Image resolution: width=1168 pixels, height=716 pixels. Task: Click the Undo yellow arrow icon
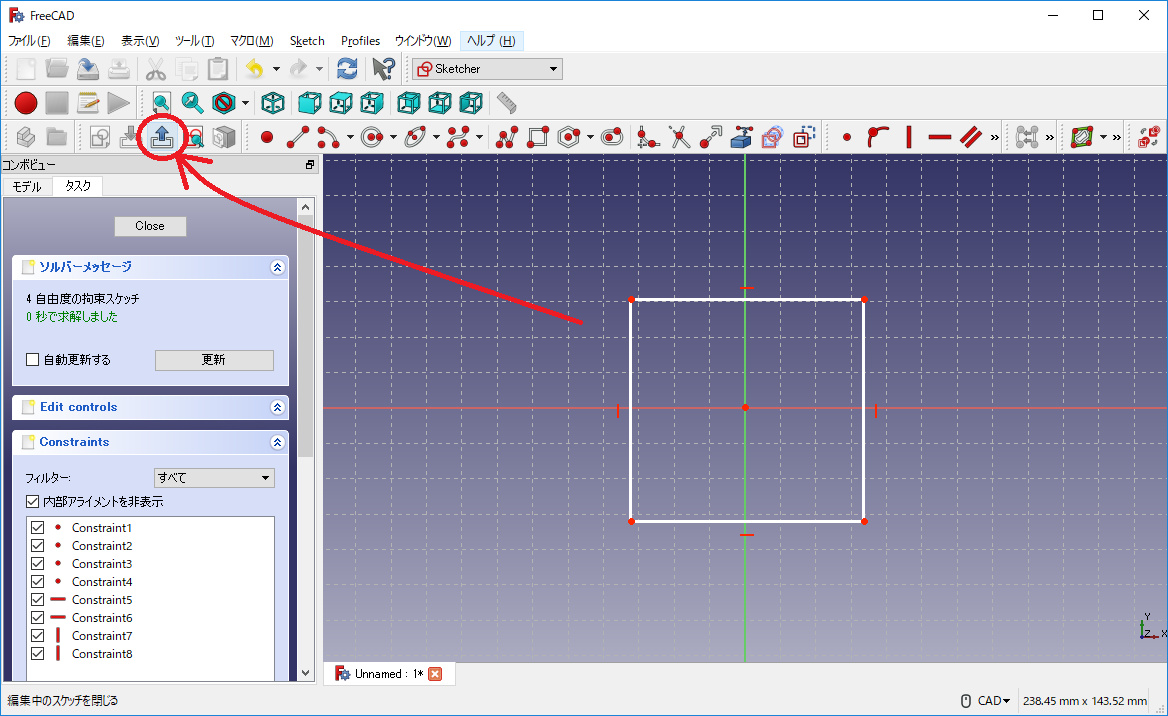pos(255,69)
